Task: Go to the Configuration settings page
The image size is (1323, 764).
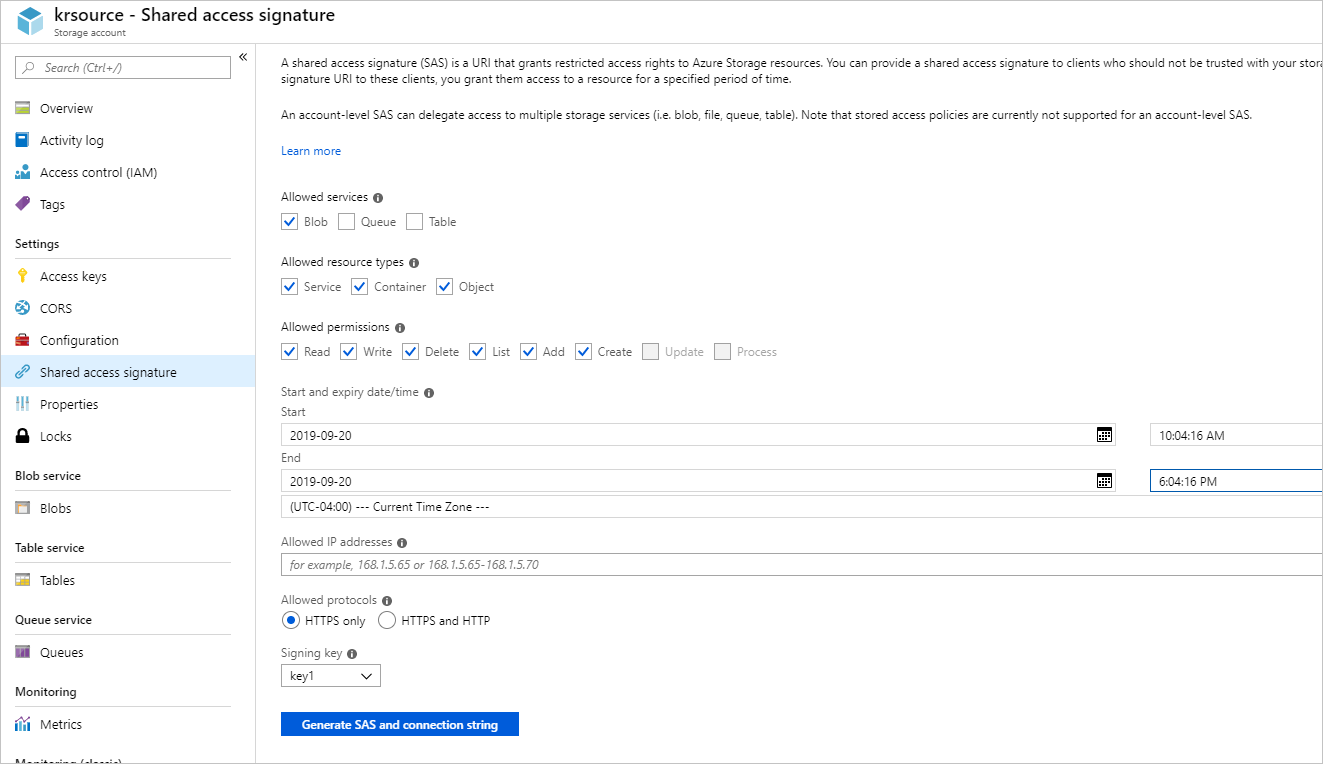Action: pos(78,339)
